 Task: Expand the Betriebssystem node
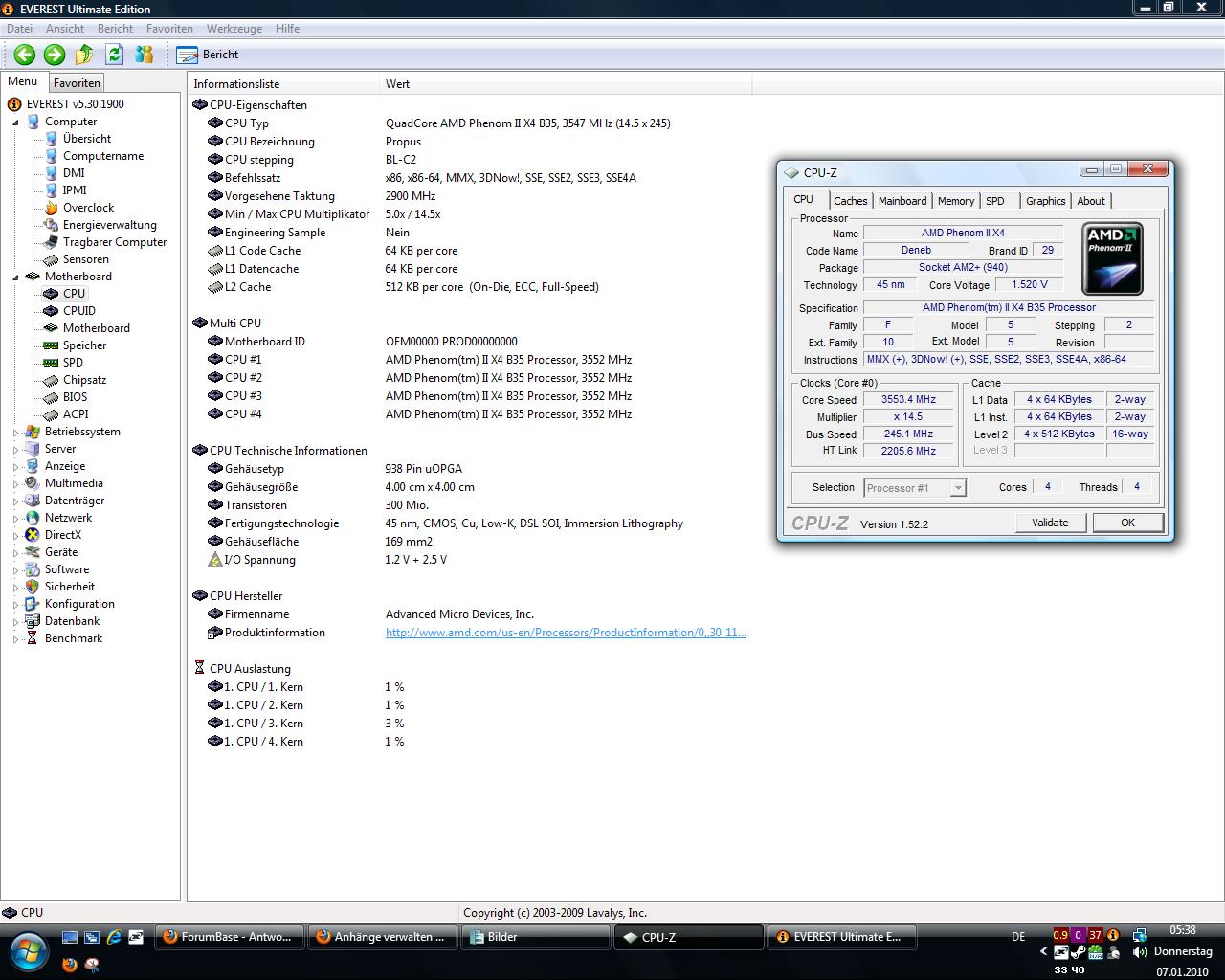15,432
